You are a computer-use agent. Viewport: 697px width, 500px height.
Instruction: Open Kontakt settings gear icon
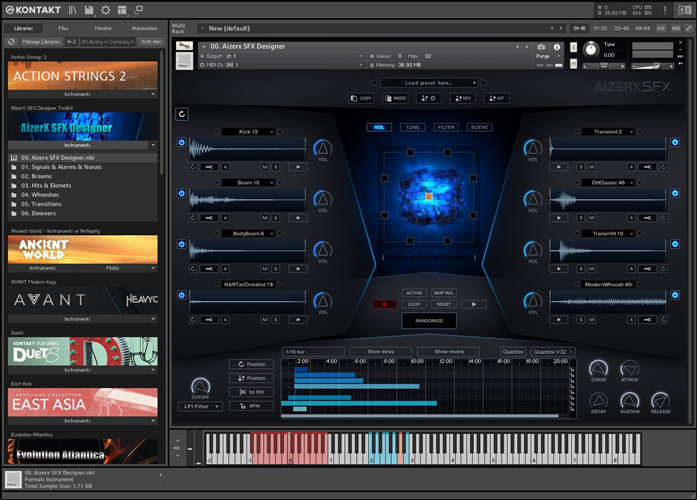(x=104, y=9)
